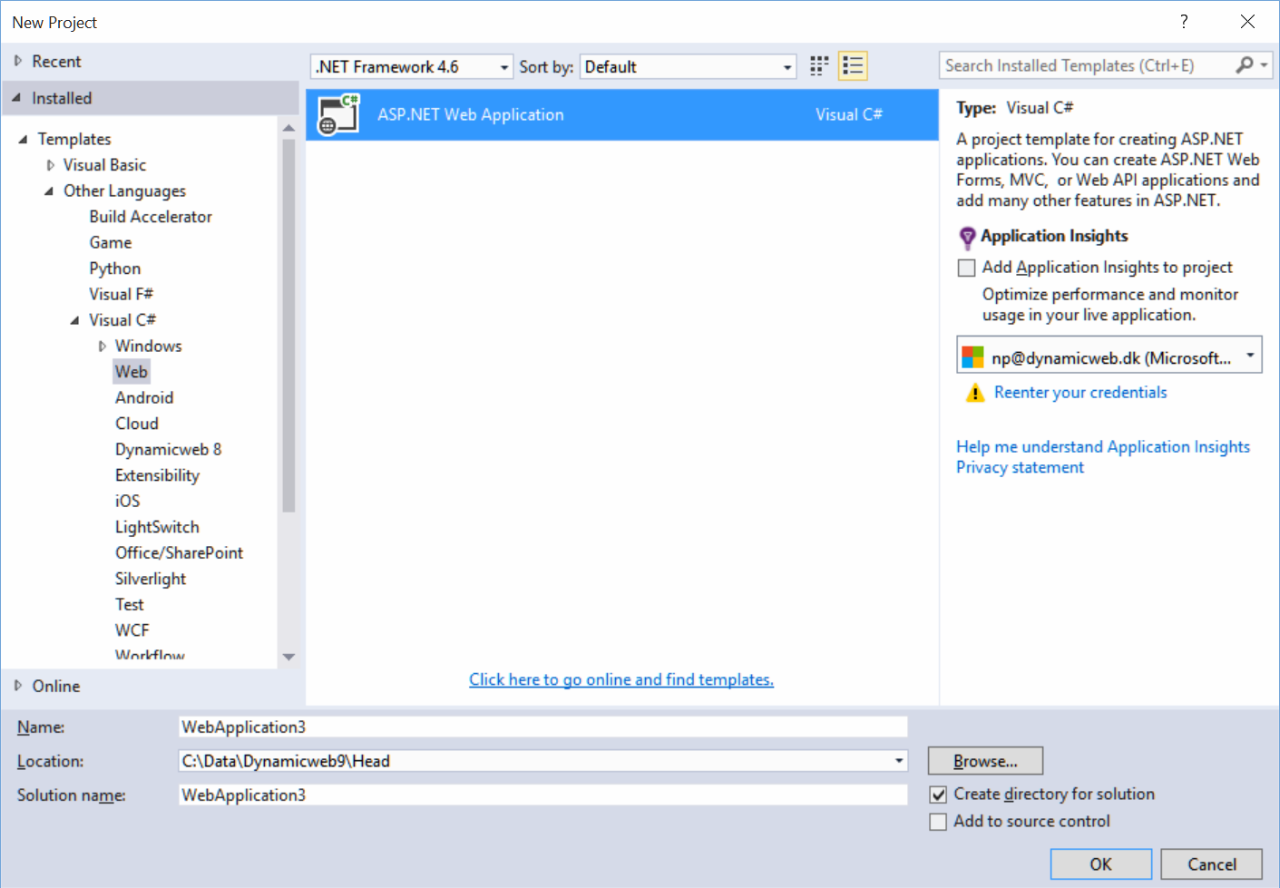
Task: Uncheck Create directory for solution
Action: [x=938, y=795]
